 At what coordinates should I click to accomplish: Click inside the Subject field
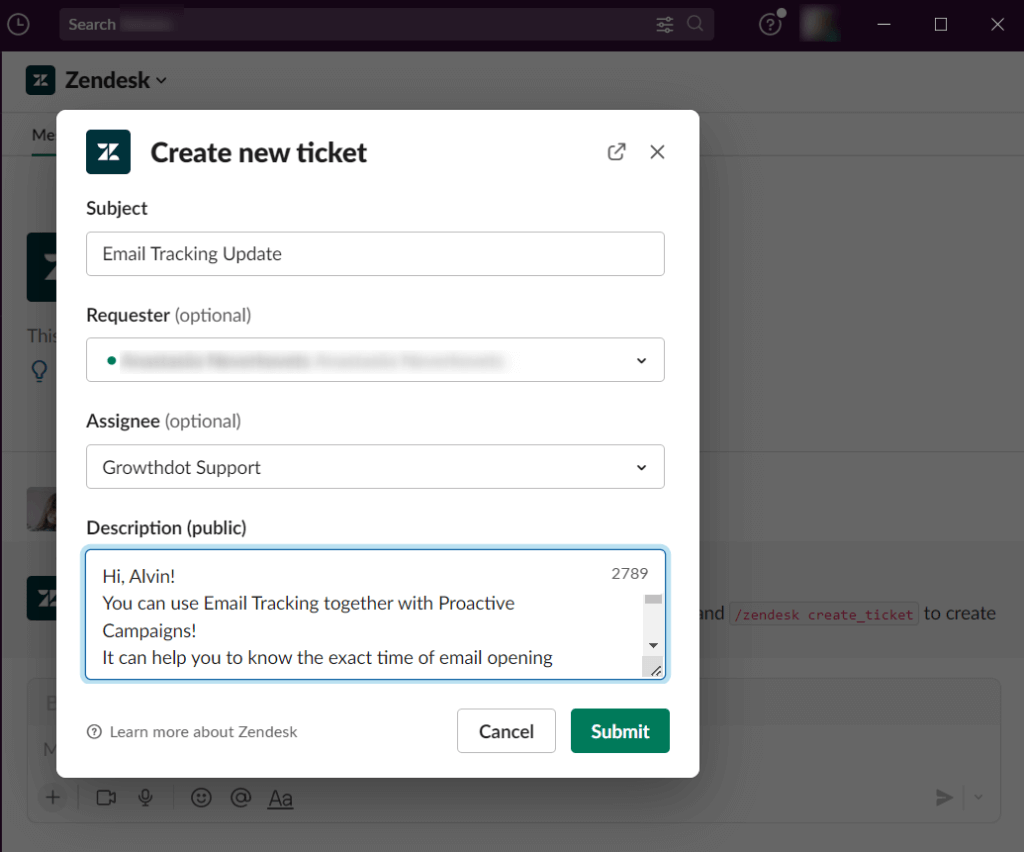coord(375,253)
